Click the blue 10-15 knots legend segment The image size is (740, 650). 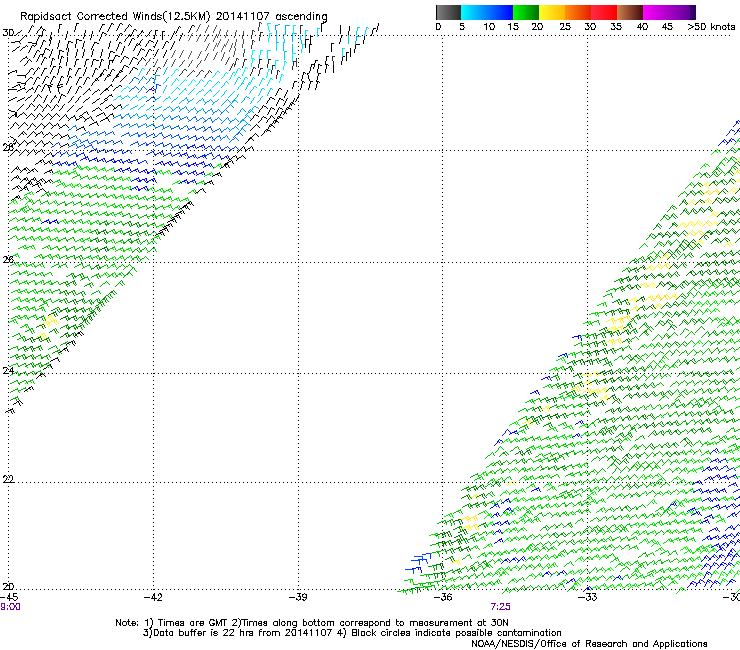click(x=500, y=12)
